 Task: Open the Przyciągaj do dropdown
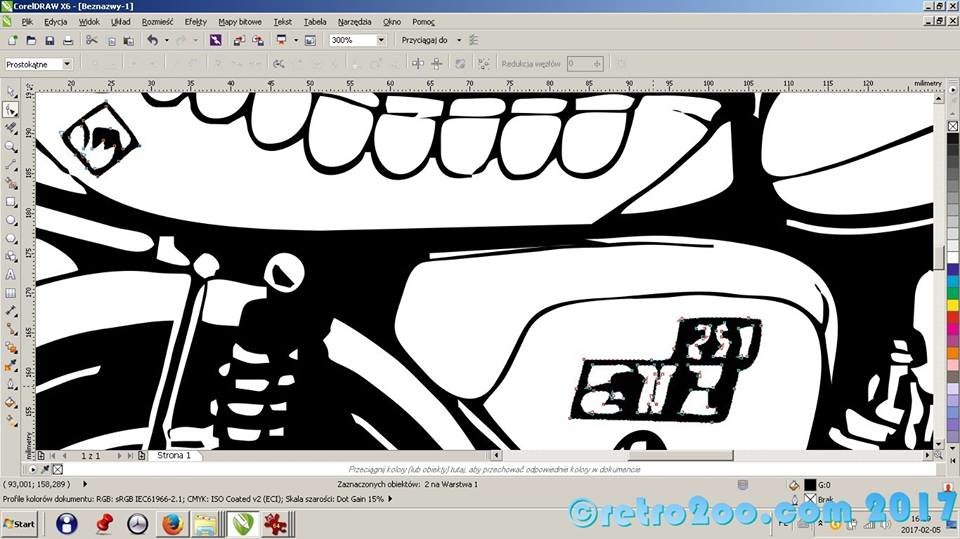(458, 40)
